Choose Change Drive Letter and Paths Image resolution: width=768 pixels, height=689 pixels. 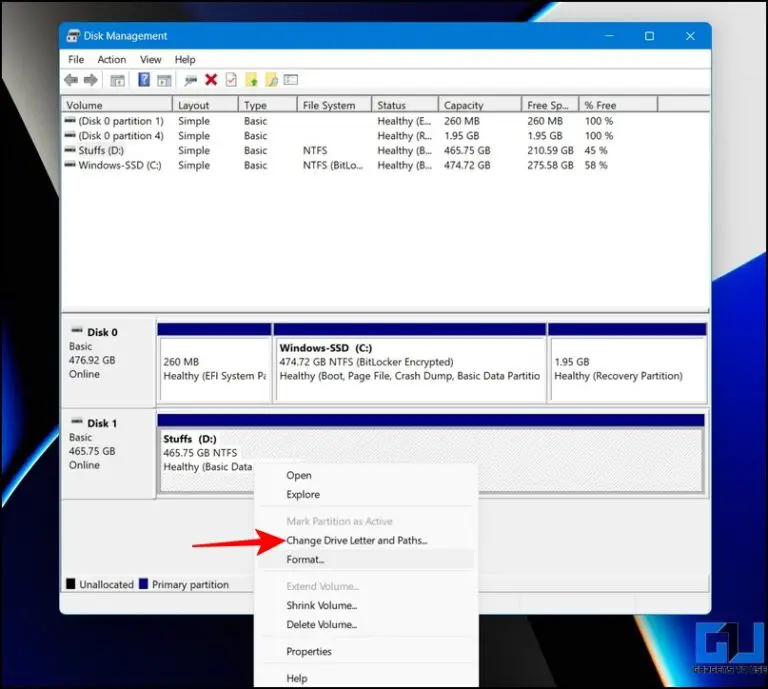[x=356, y=541]
